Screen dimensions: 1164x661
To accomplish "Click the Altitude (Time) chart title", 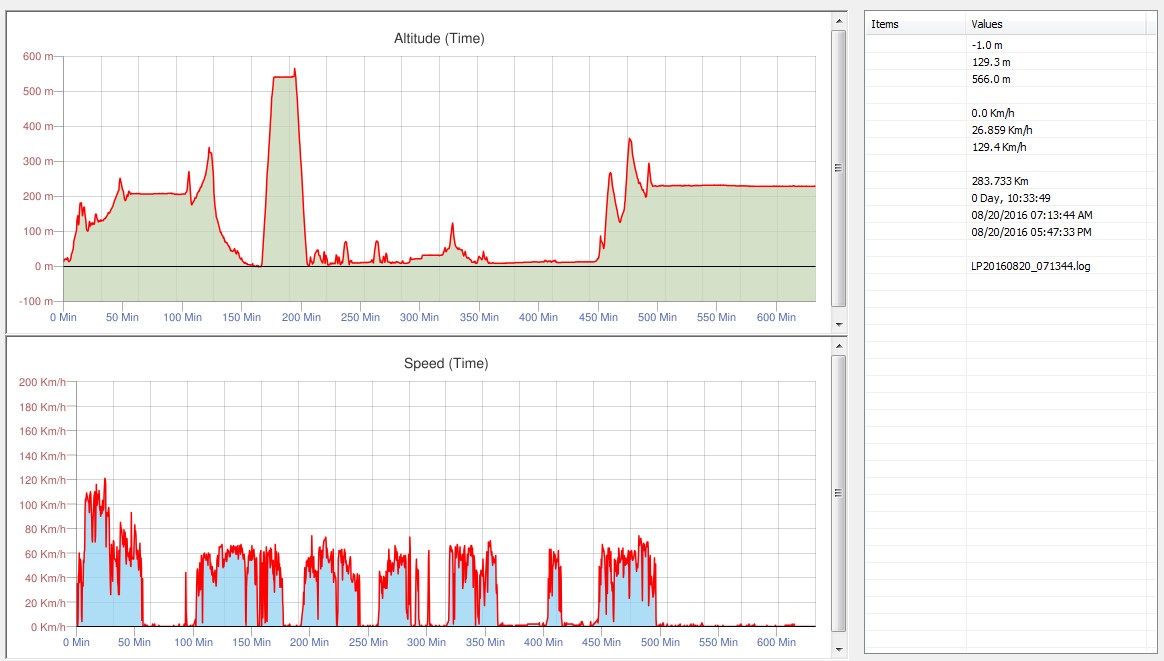I will [x=439, y=39].
